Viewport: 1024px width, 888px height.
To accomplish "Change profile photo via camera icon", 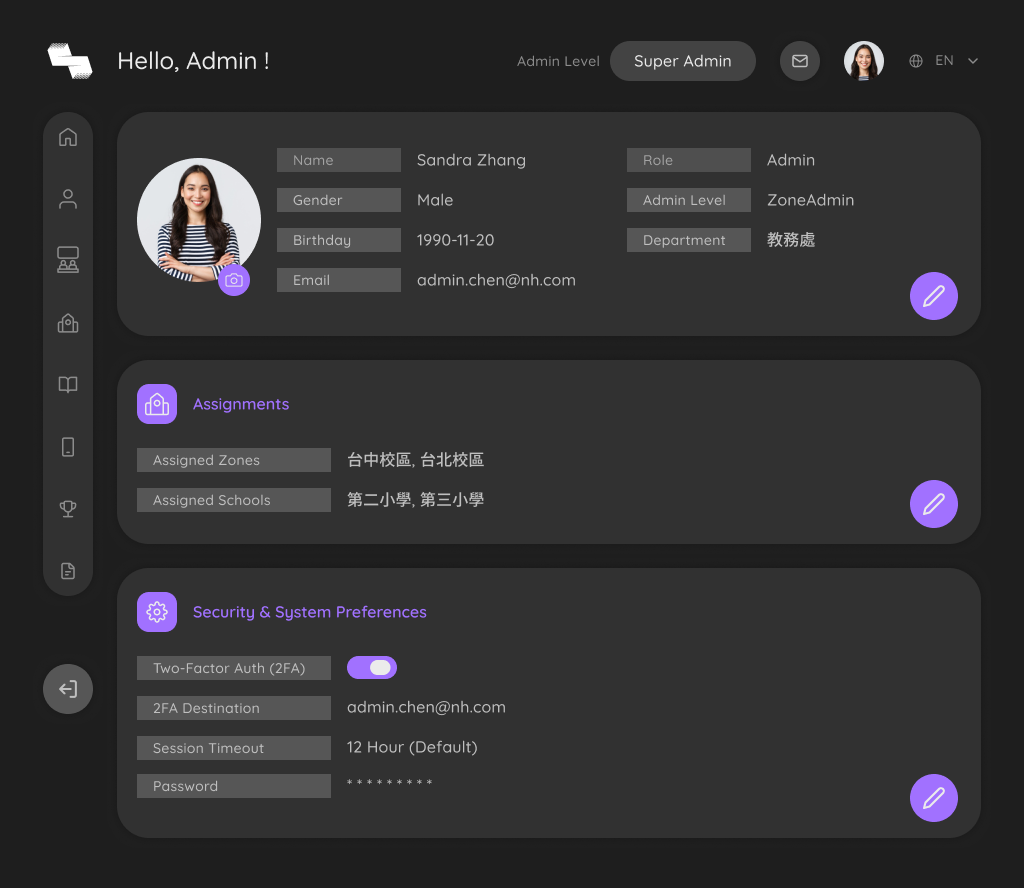I will tap(234, 280).
